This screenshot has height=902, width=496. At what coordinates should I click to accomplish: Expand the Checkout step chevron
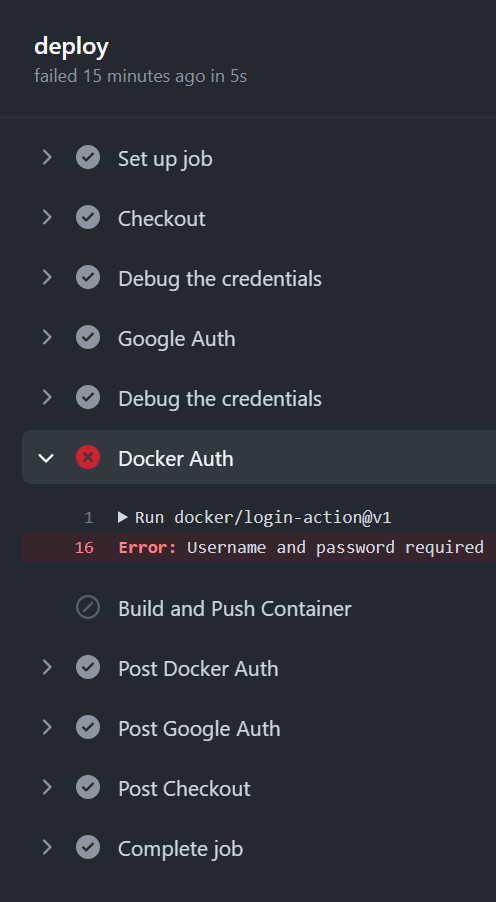(x=47, y=217)
